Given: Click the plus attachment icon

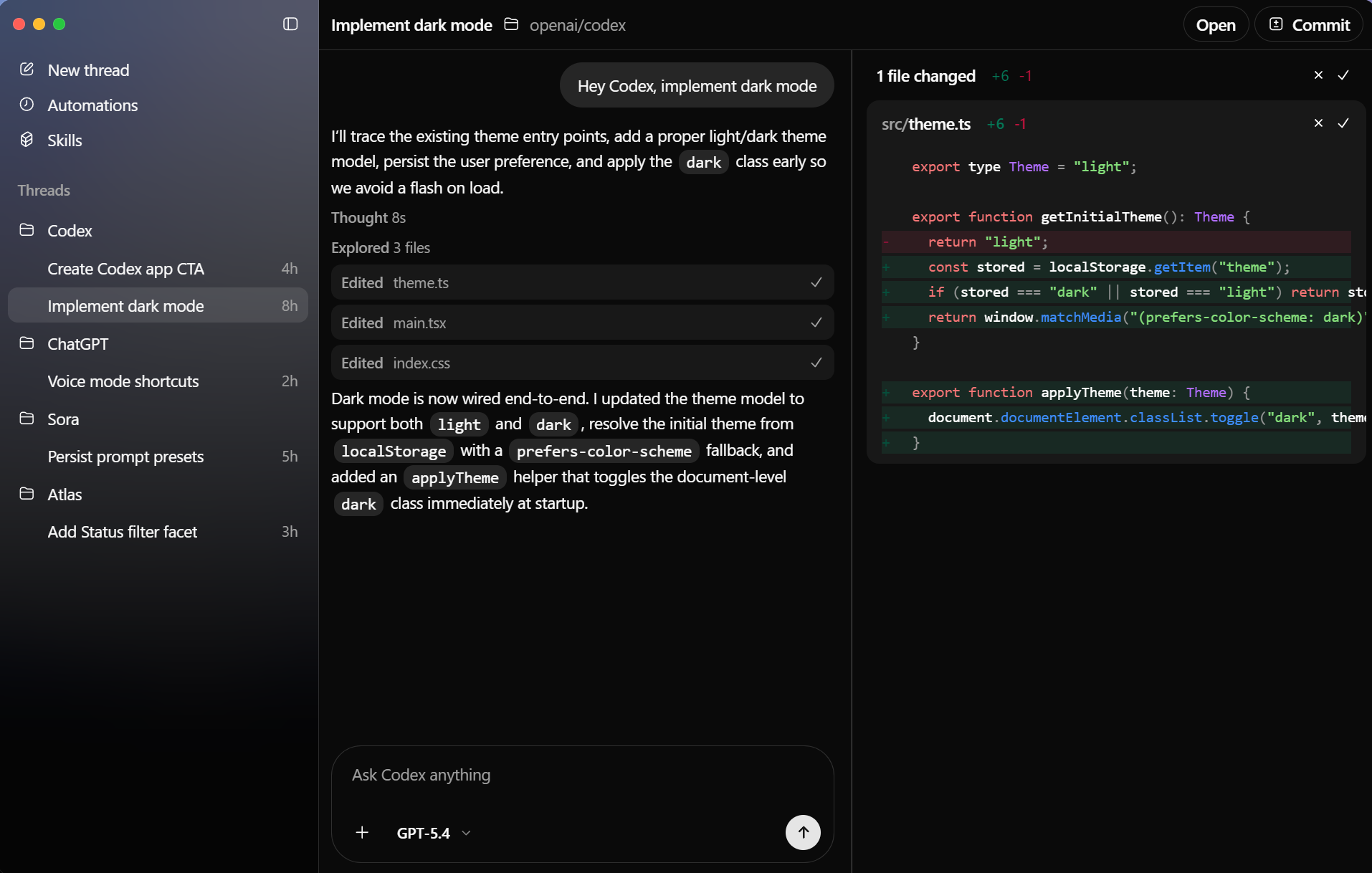Looking at the screenshot, I should point(362,832).
